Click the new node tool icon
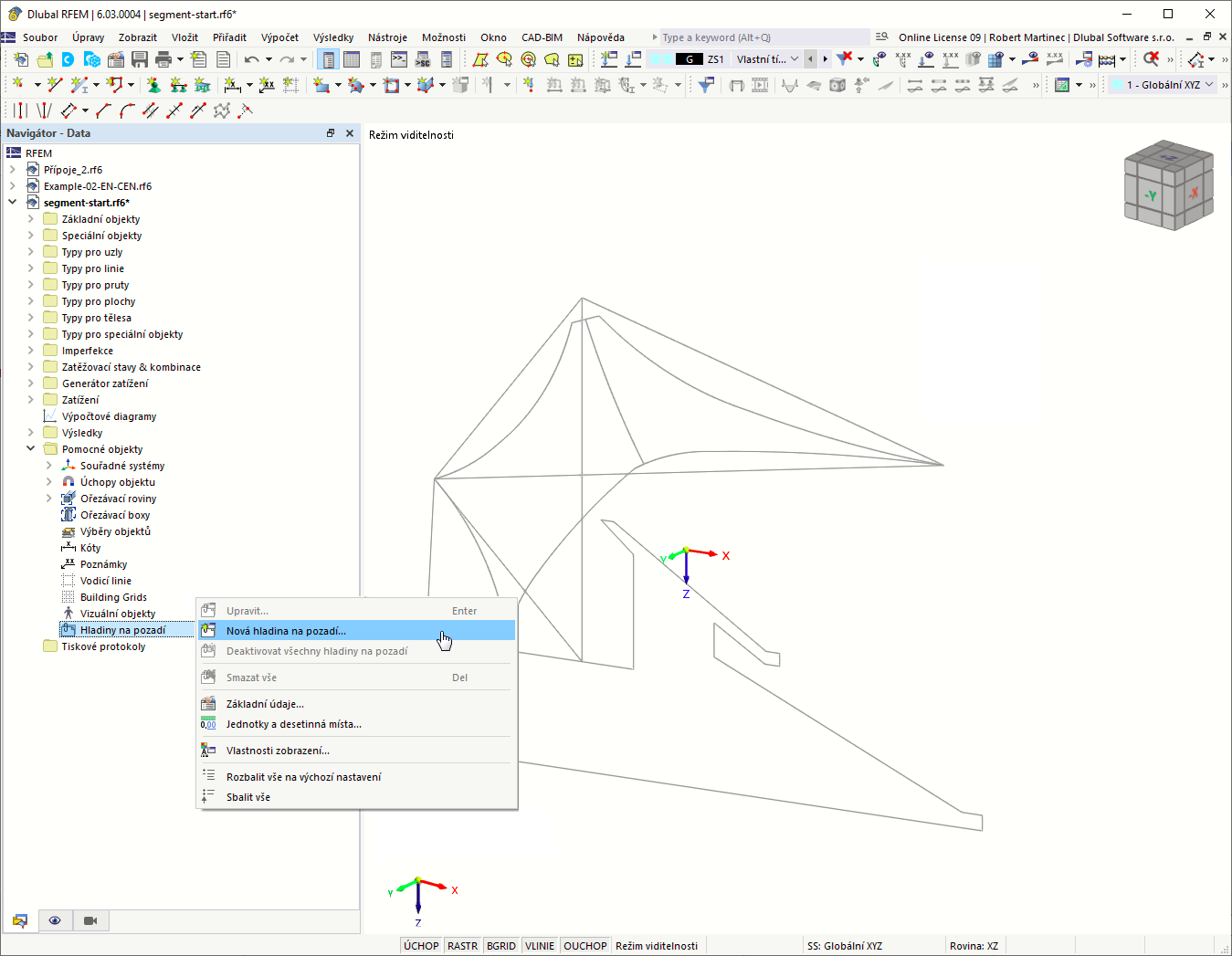Viewport: 1232px width, 956px height. pos(17,85)
